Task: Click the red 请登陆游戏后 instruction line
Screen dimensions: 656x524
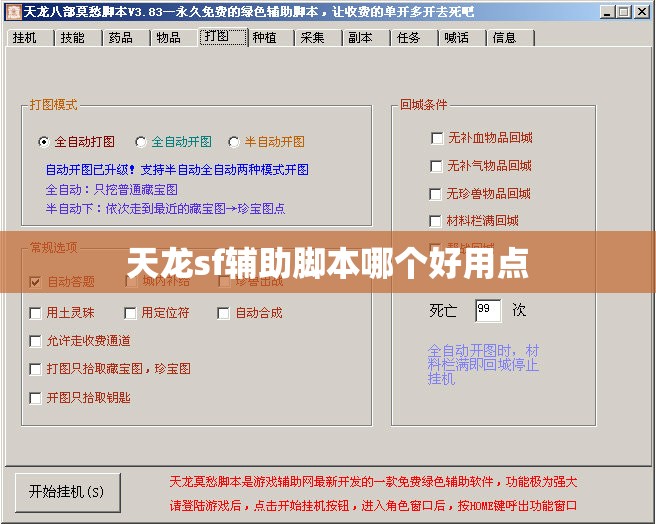Action: coord(373,506)
